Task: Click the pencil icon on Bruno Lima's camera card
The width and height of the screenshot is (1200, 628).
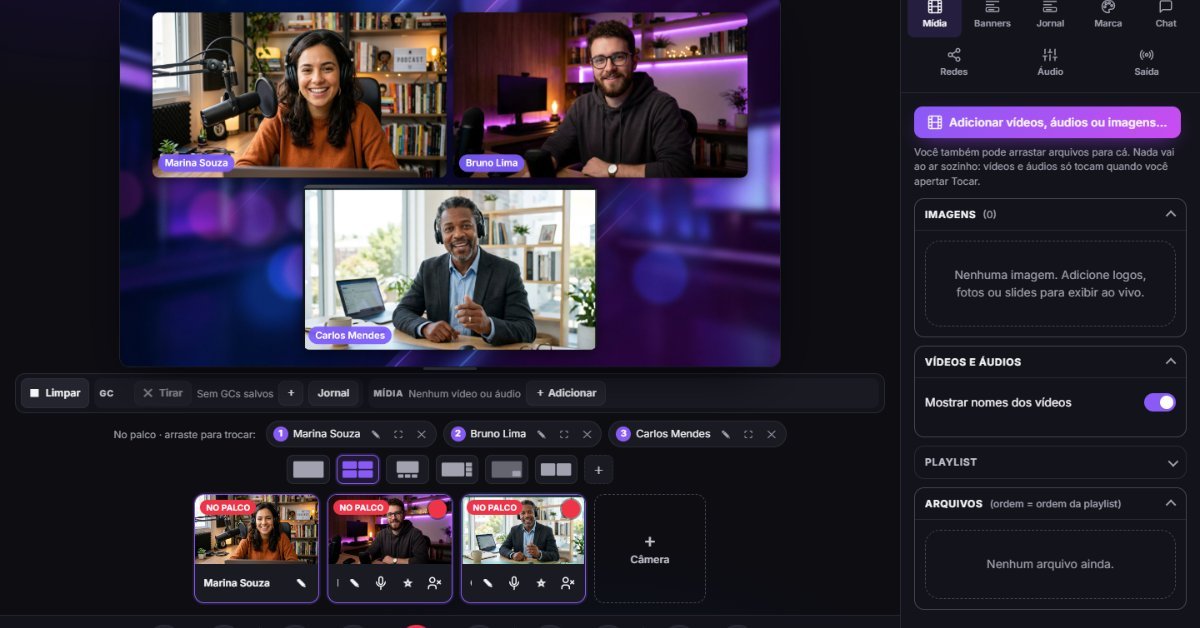Action: pyautogui.click(x=354, y=583)
